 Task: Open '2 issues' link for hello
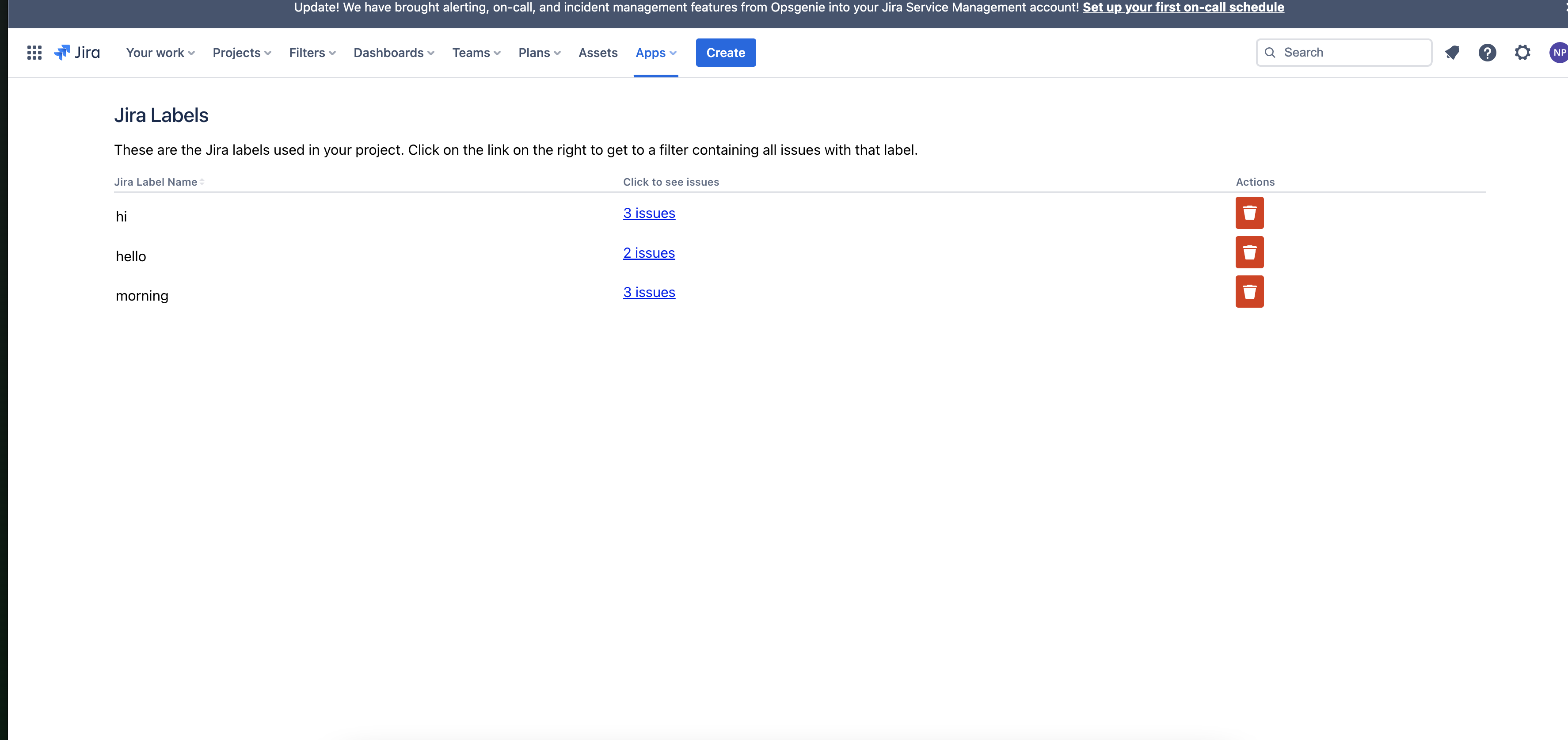pyautogui.click(x=649, y=253)
